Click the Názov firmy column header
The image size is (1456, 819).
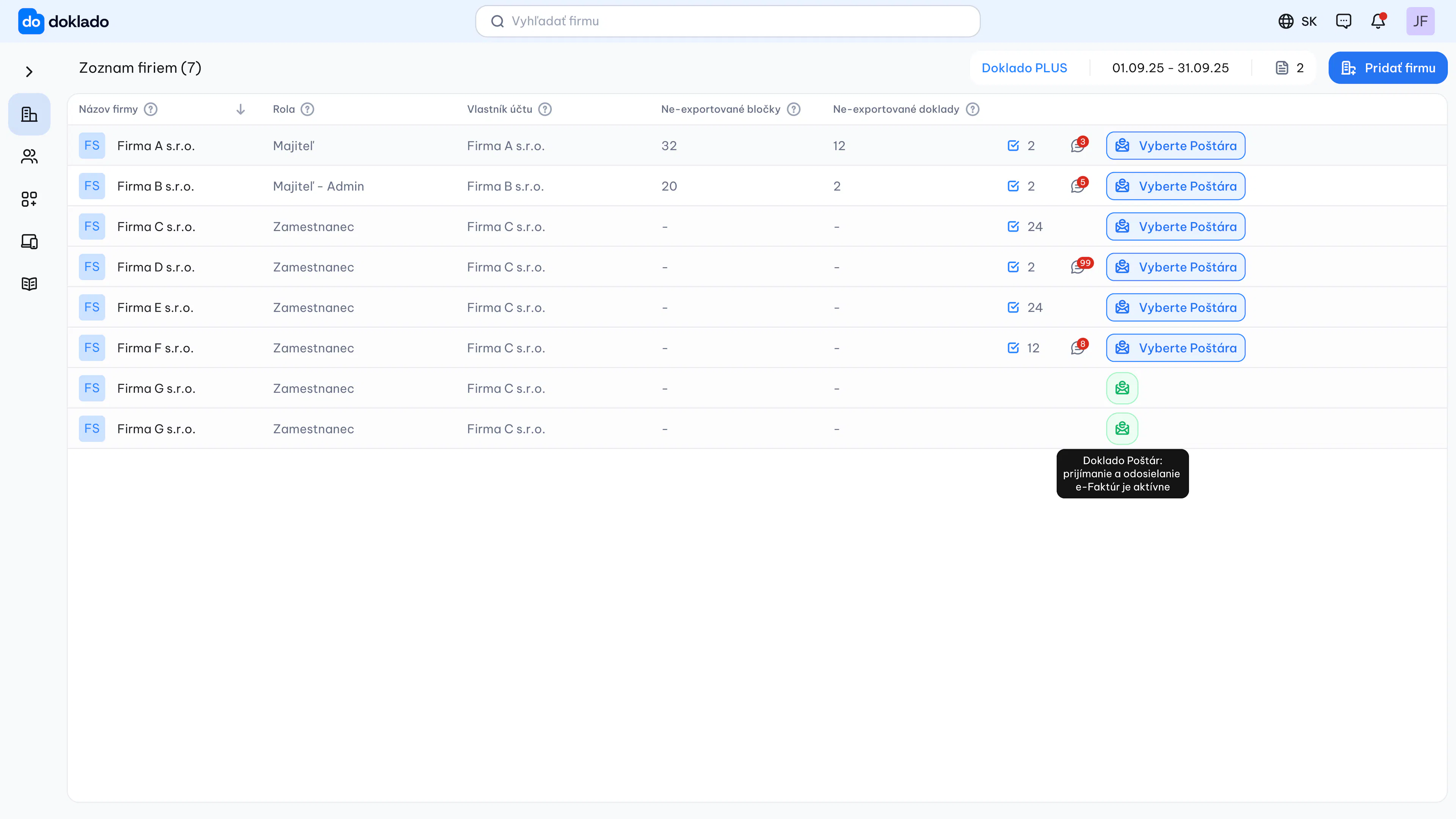(x=108, y=109)
